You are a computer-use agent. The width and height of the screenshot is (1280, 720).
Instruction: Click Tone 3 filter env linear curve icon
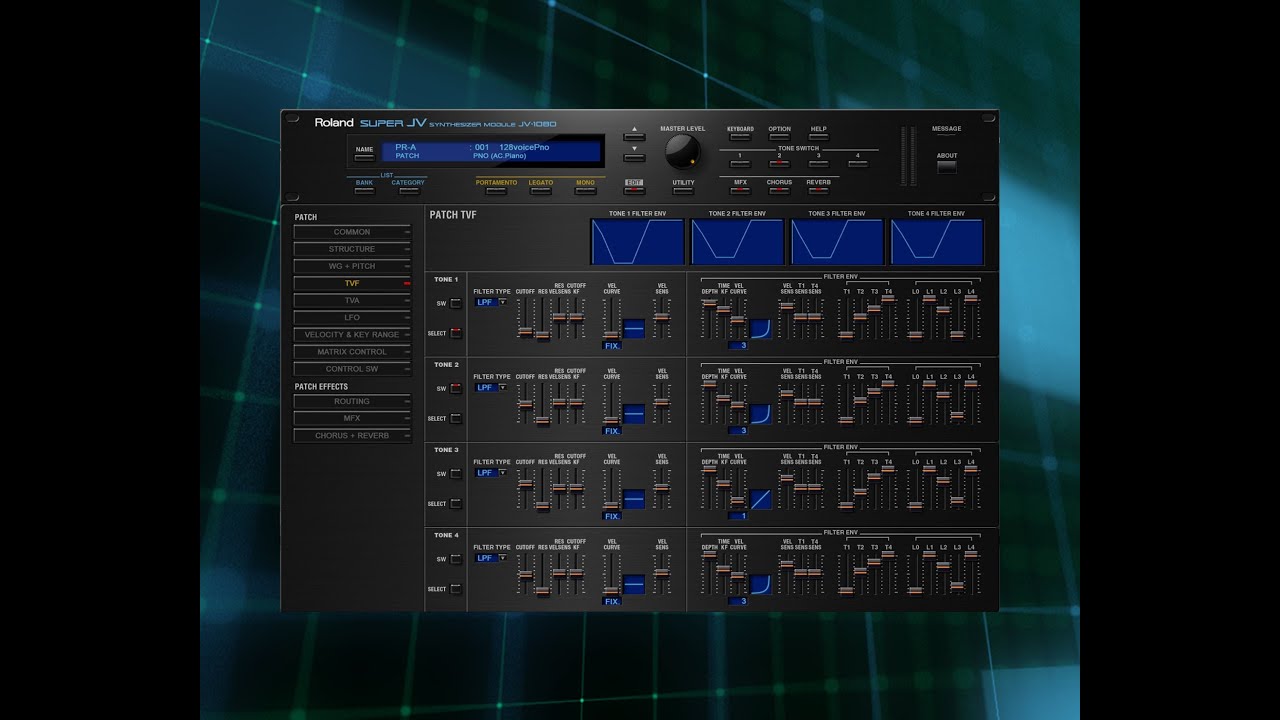tap(761, 500)
